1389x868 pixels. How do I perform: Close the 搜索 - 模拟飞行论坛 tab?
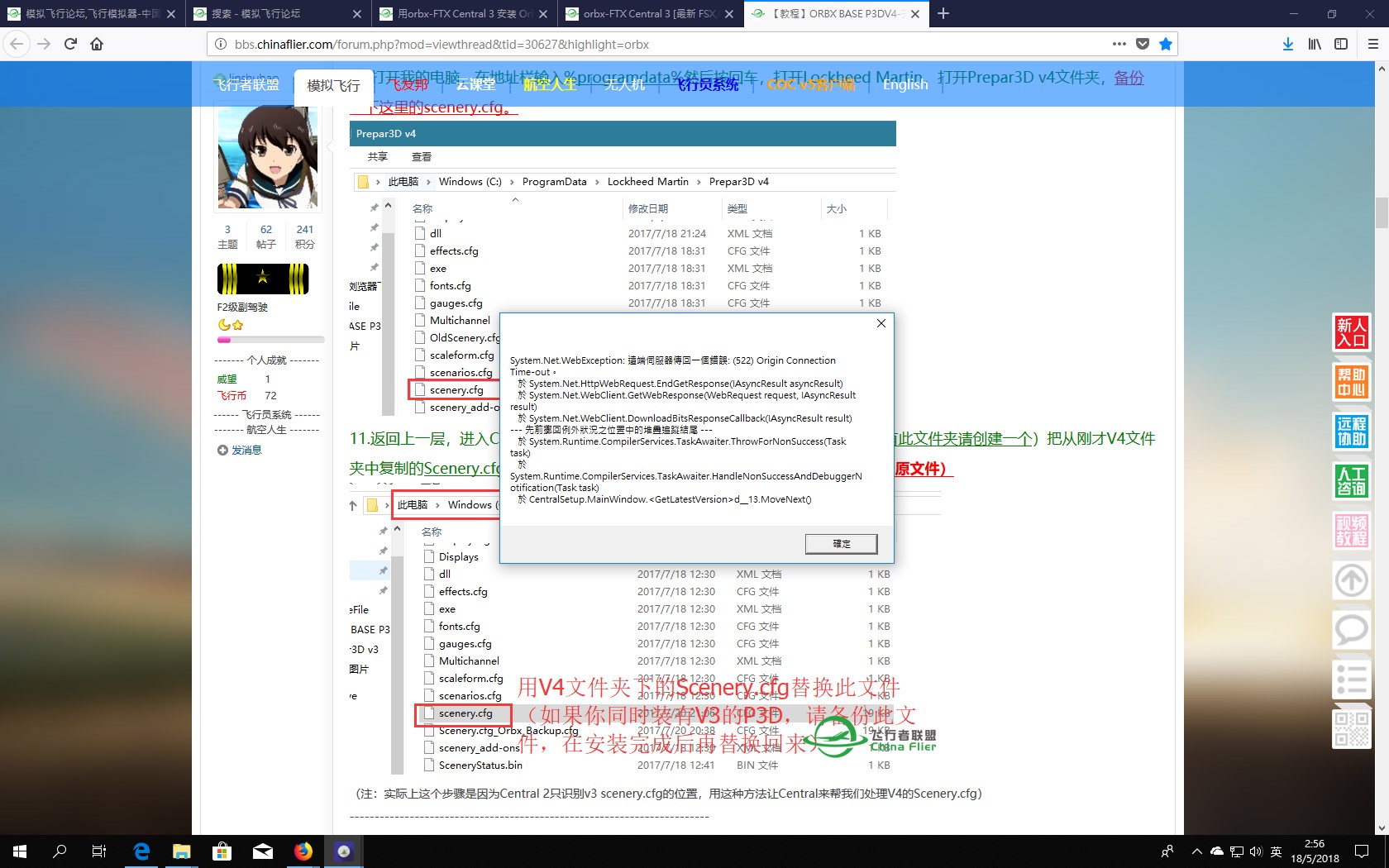357,14
